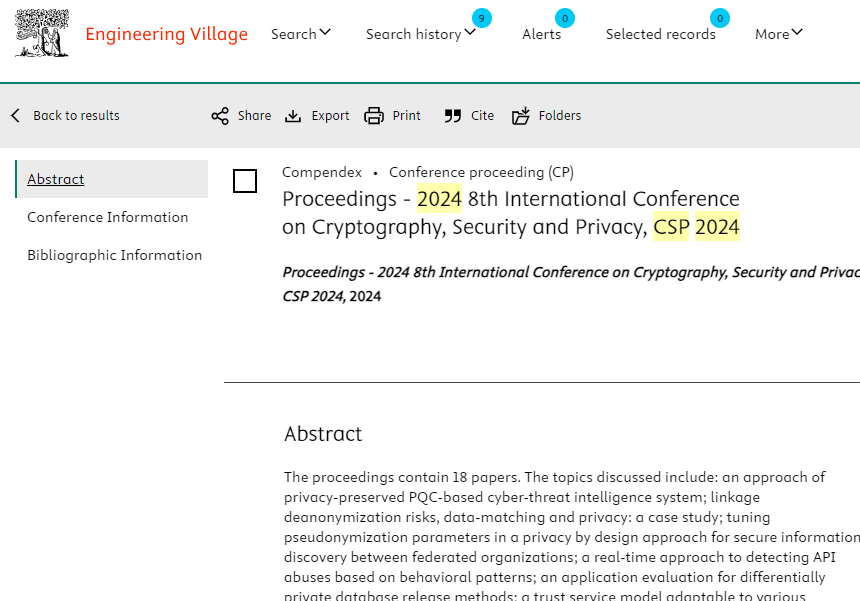Screen dimensions: 860x601
Task: Expand the More menu
Action: click(779, 34)
